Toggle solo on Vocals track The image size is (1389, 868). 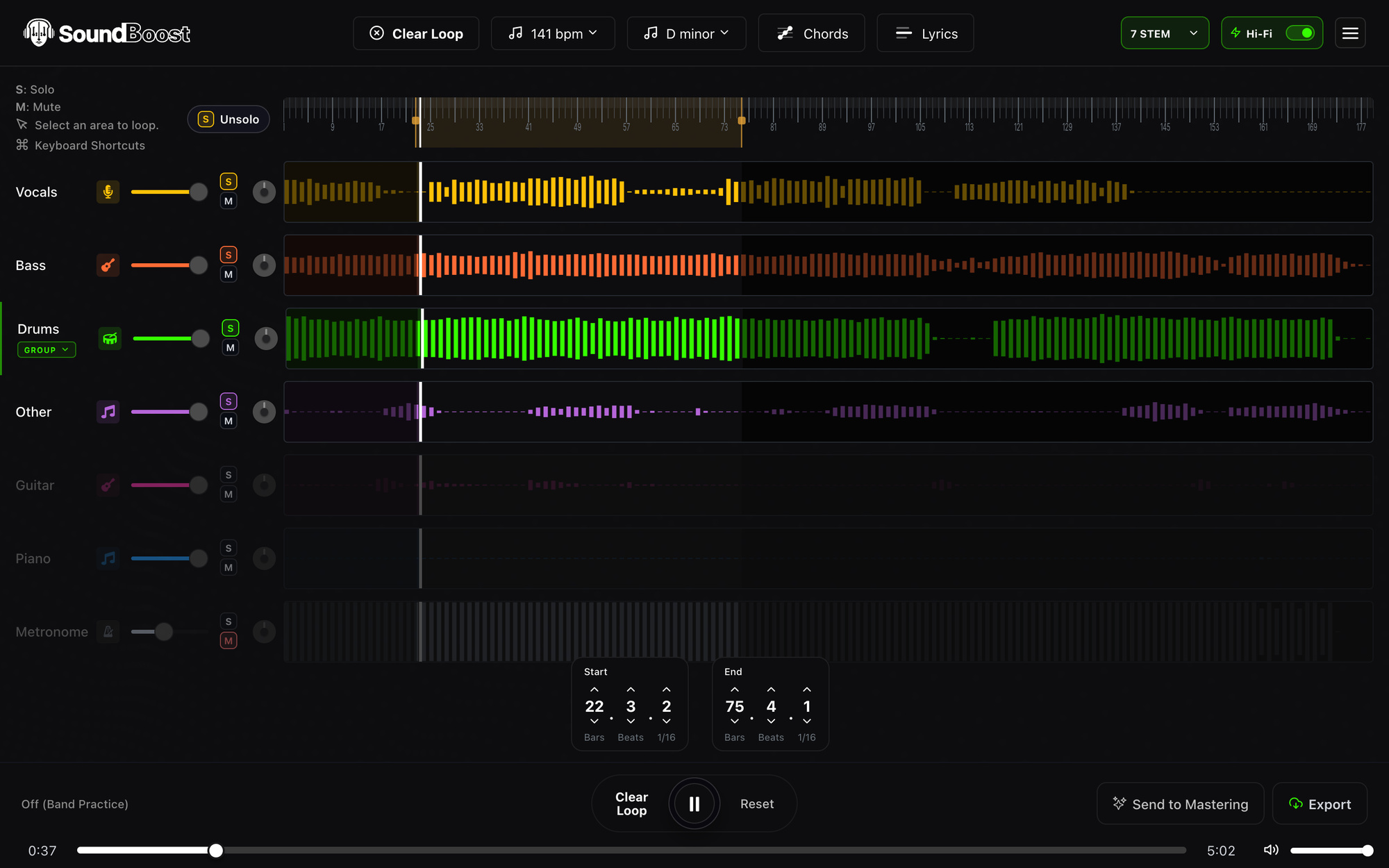pyautogui.click(x=228, y=182)
